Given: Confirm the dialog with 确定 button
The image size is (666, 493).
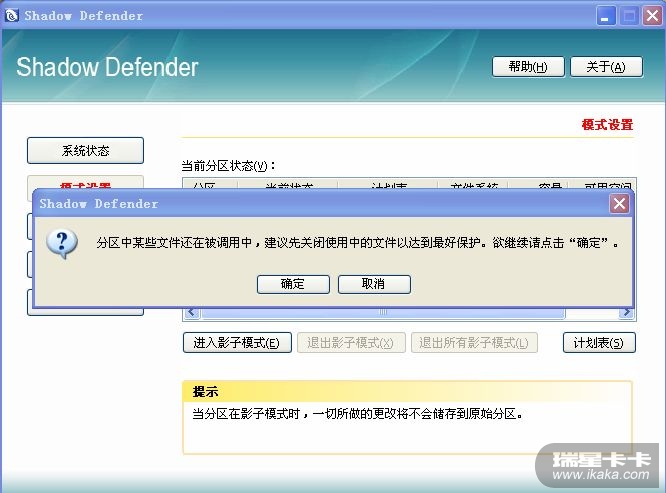Looking at the screenshot, I should [293, 284].
